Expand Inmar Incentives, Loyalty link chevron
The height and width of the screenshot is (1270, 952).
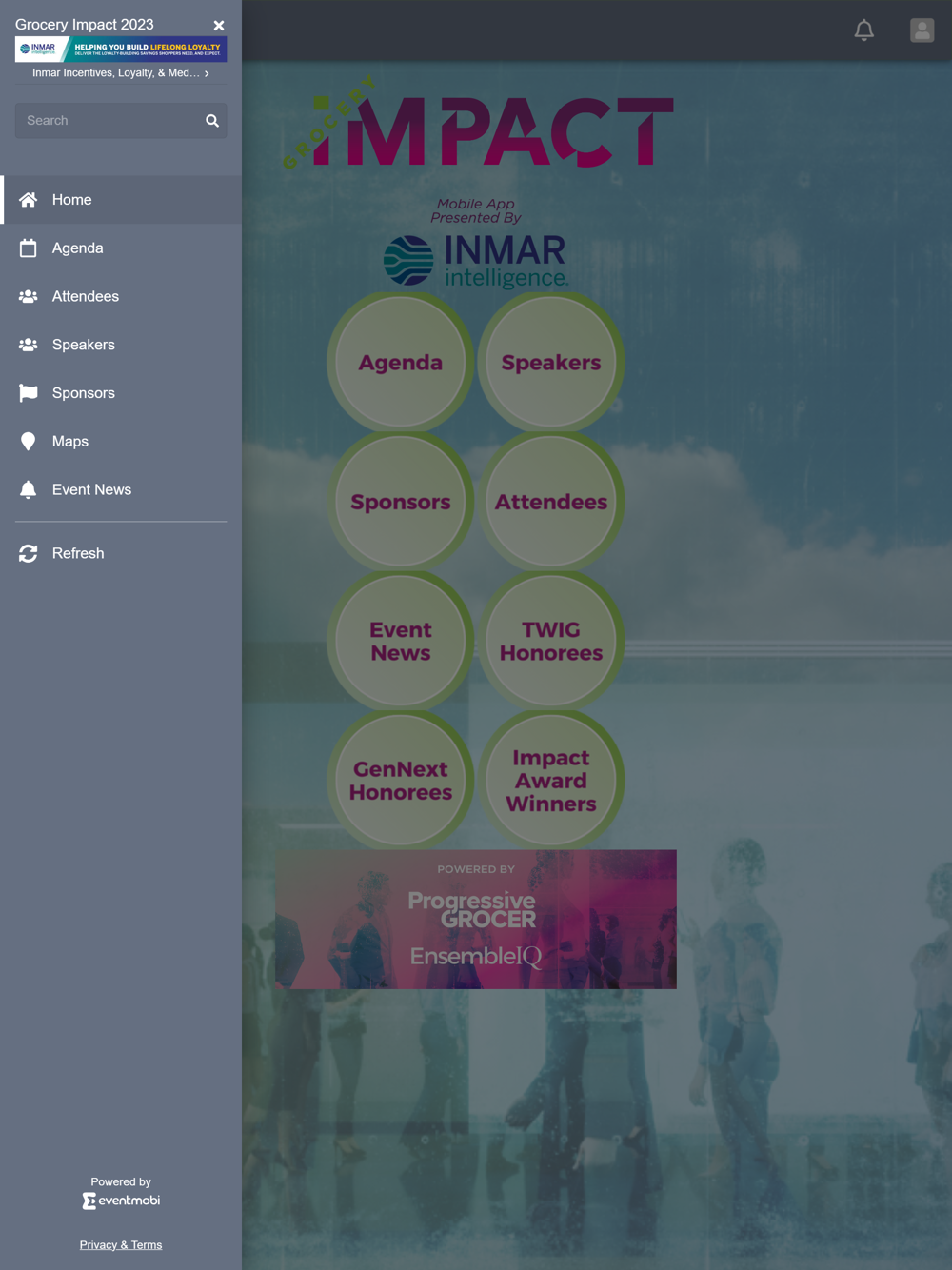[x=207, y=73]
